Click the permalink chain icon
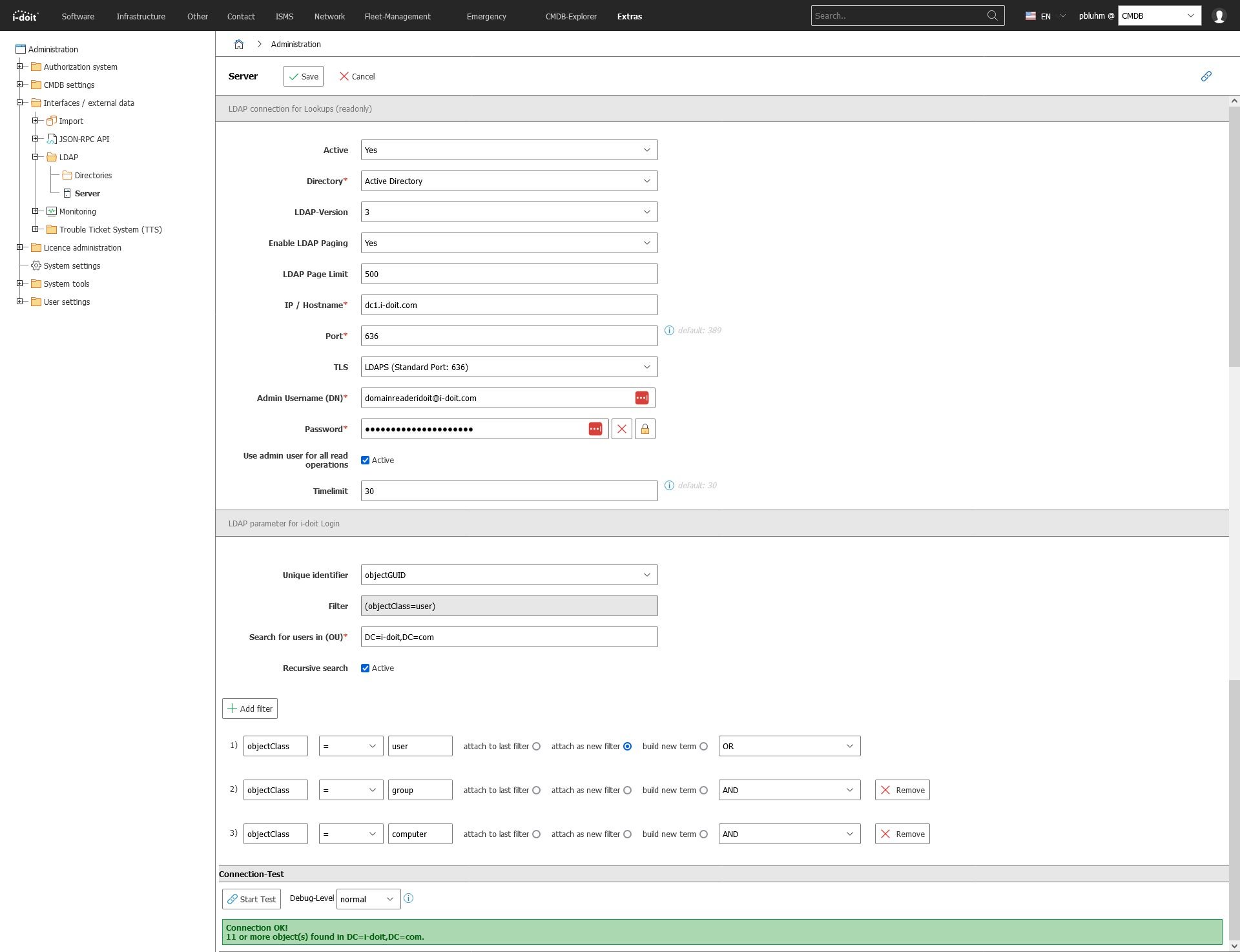Image resolution: width=1240 pixels, height=952 pixels. (x=1206, y=76)
